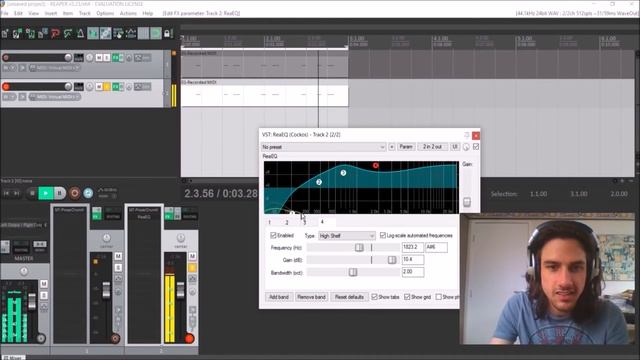Image resolution: width=640 pixels, height=360 pixels.
Task: Click transport Go to end button
Action: (x=17, y=193)
